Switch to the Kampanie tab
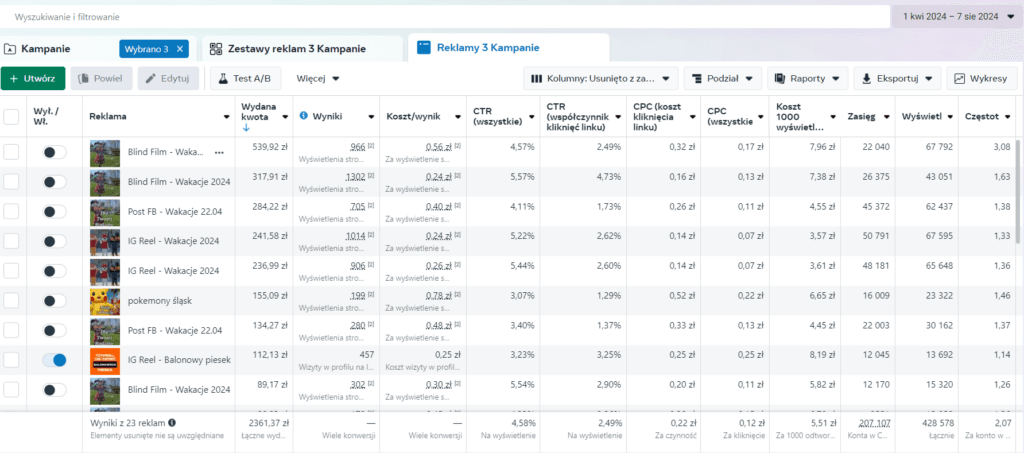Viewport: 1024px width, 453px height. tap(46, 49)
